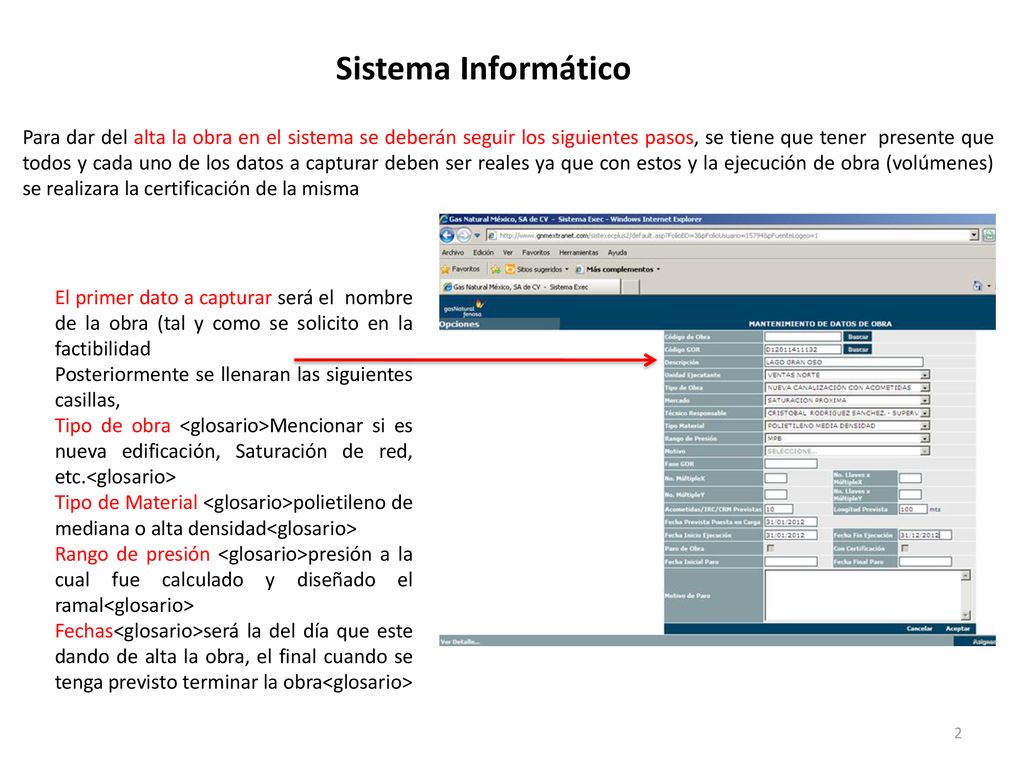Click the Fase GOR input field
The image size is (1024, 768).
[791, 464]
